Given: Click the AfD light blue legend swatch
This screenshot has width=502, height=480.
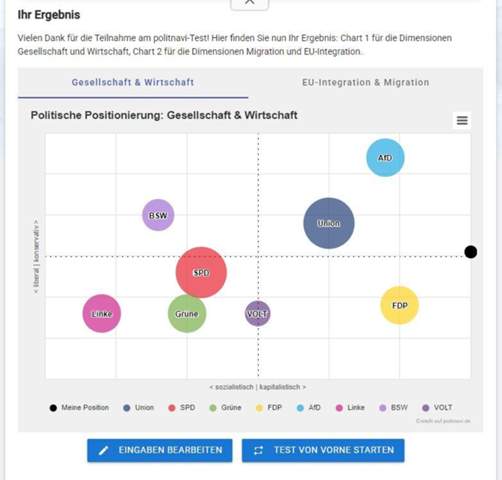Looking at the screenshot, I should pos(300,408).
